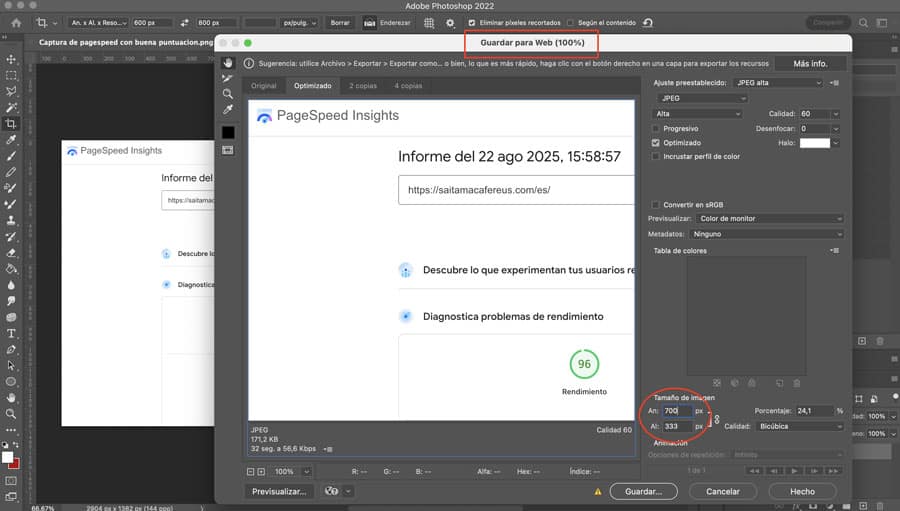Select the Pen tool in left toolbar
This screenshot has width=900, height=511.
(11, 349)
